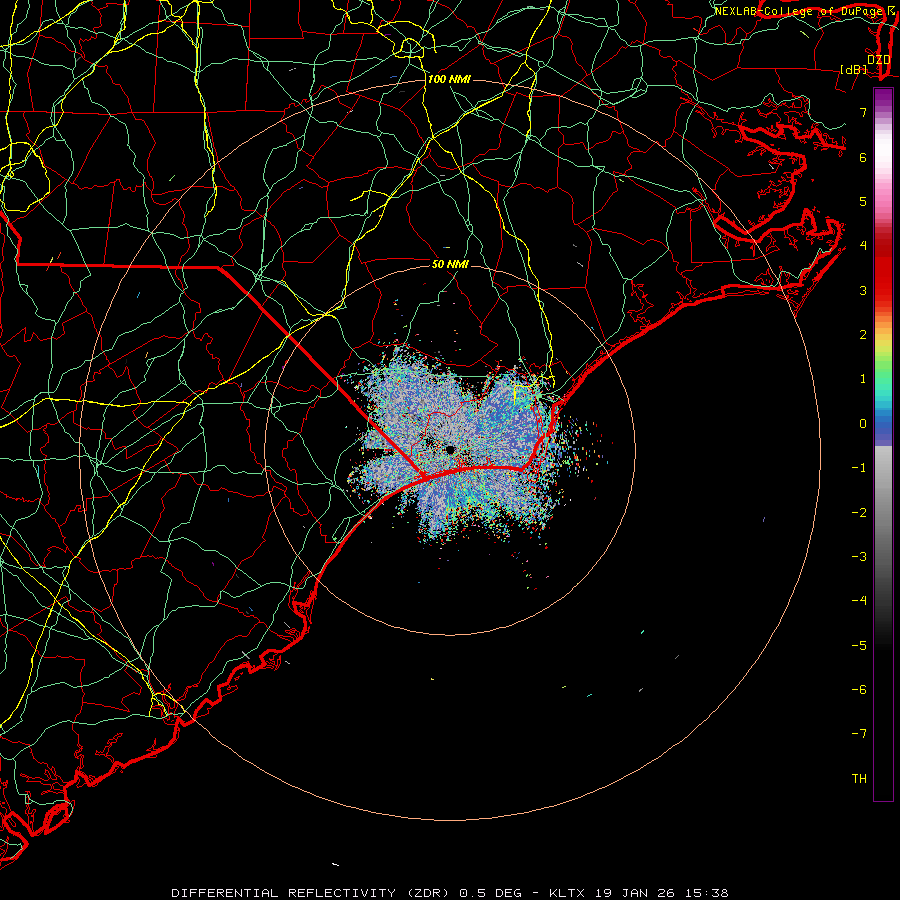Click the -2 value on the dB scale
The height and width of the screenshot is (900, 900).
(x=859, y=513)
